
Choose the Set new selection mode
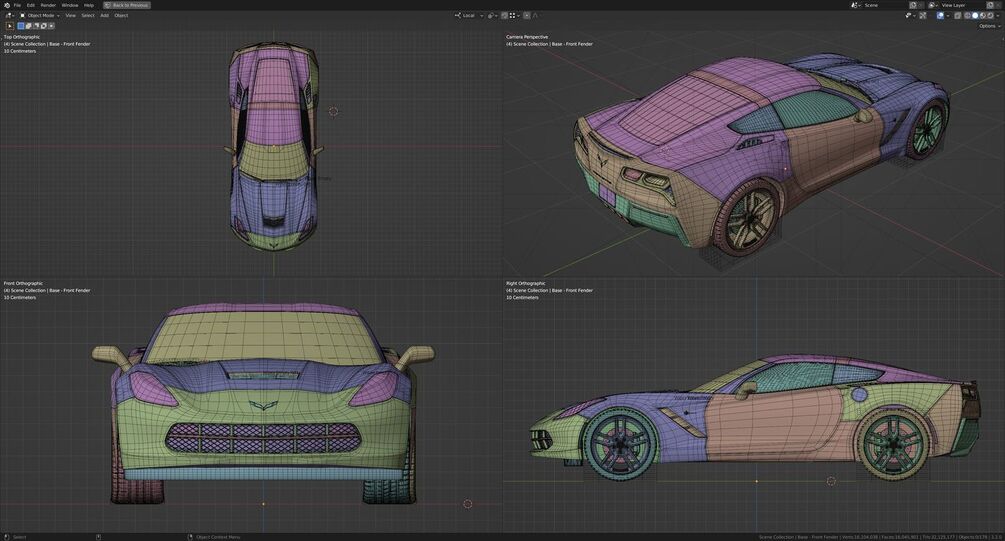[x=21, y=26]
